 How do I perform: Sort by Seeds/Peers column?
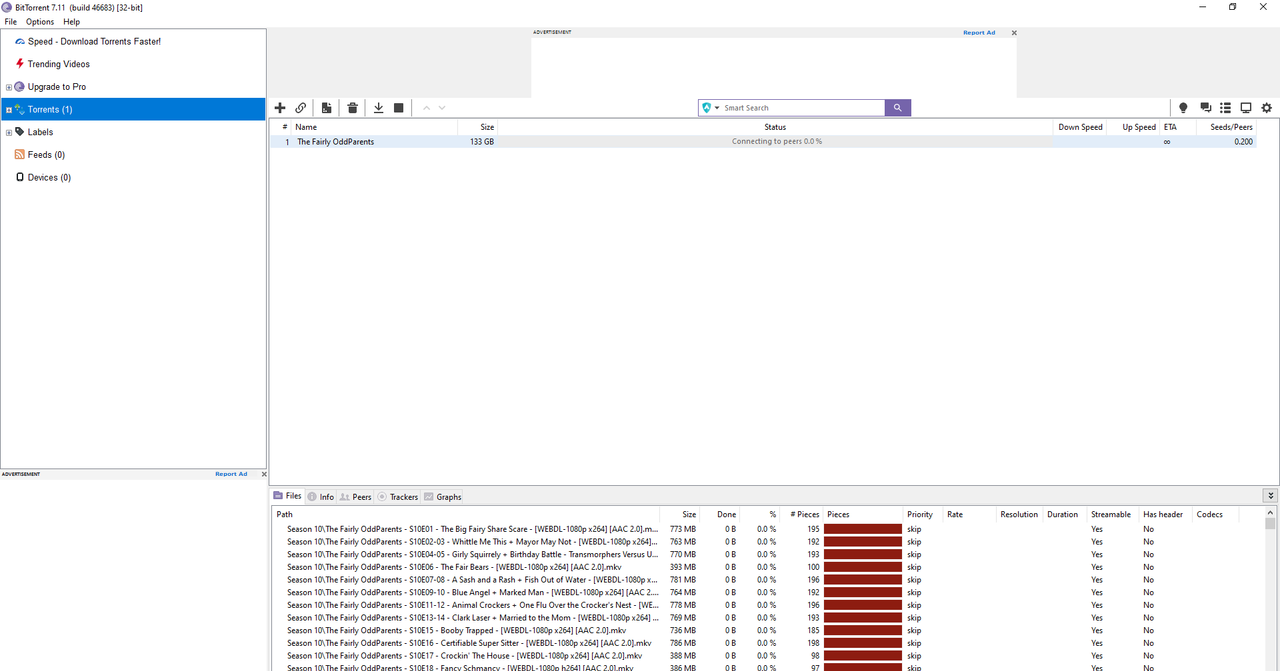pos(1231,127)
